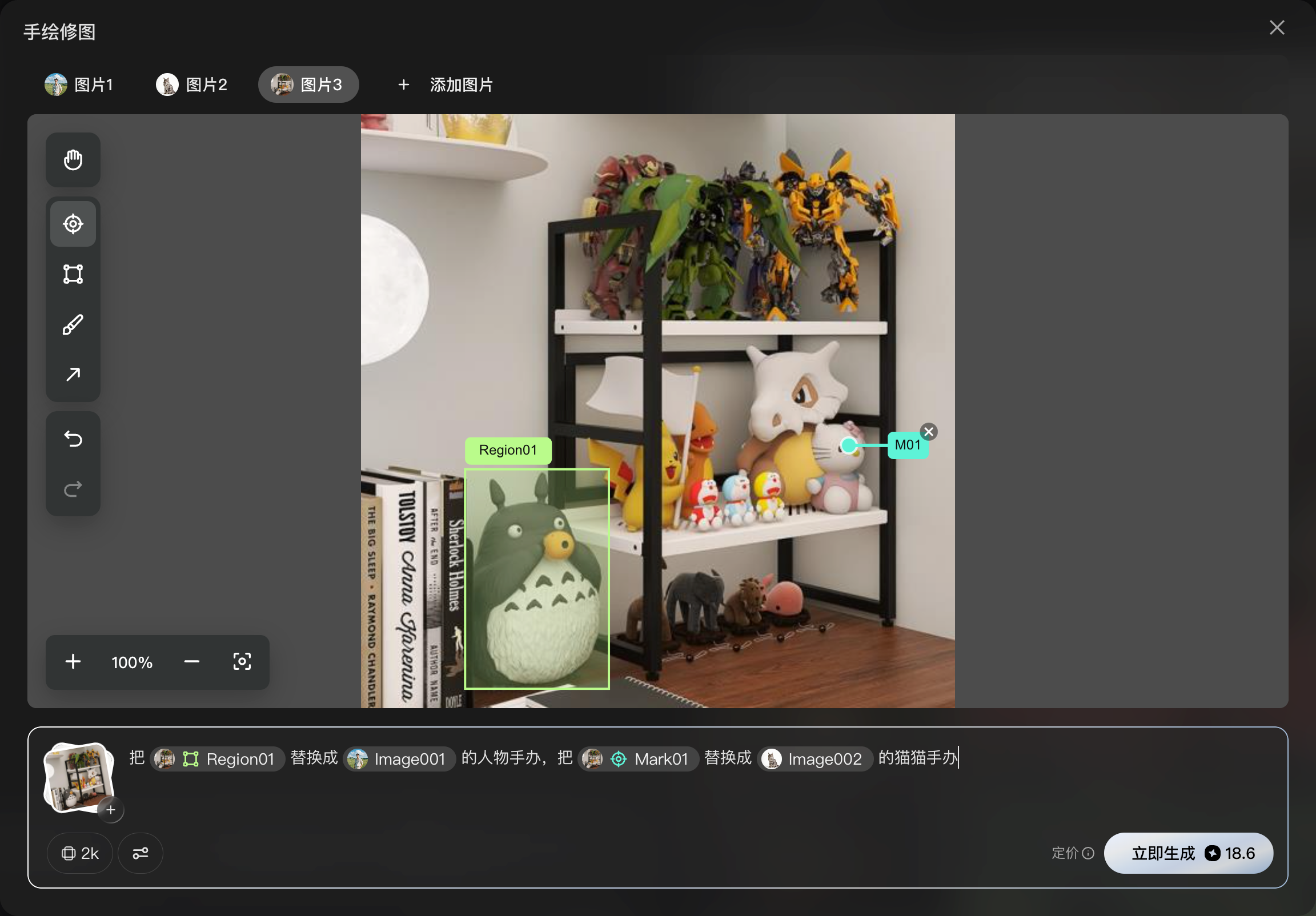Image resolution: width=1316 pixels, height=916 pixels.
Task: Zoom out the canvas with minus
Action: [191, 662]
